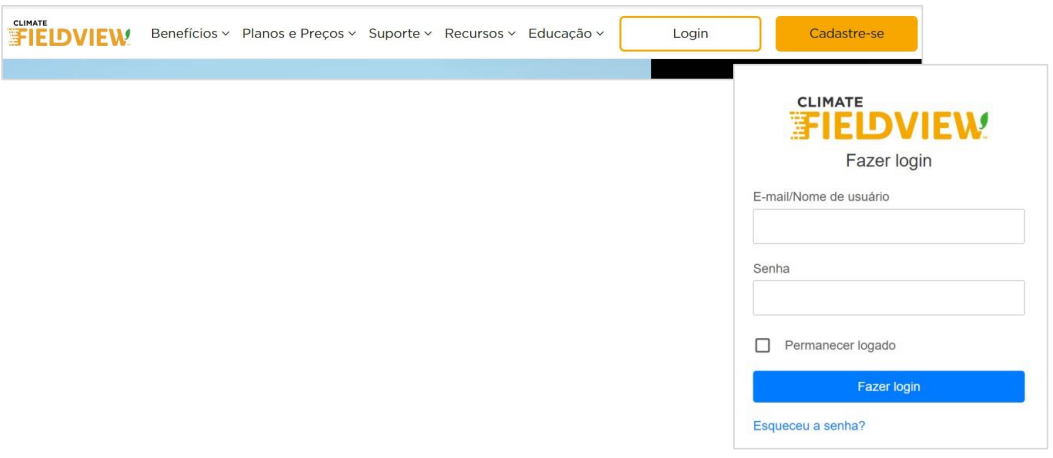The height and width of the screenshot is (458, 1053).
Task: Open the Benefícios menu
Action: pyautogui.click(x=190, y=34)
